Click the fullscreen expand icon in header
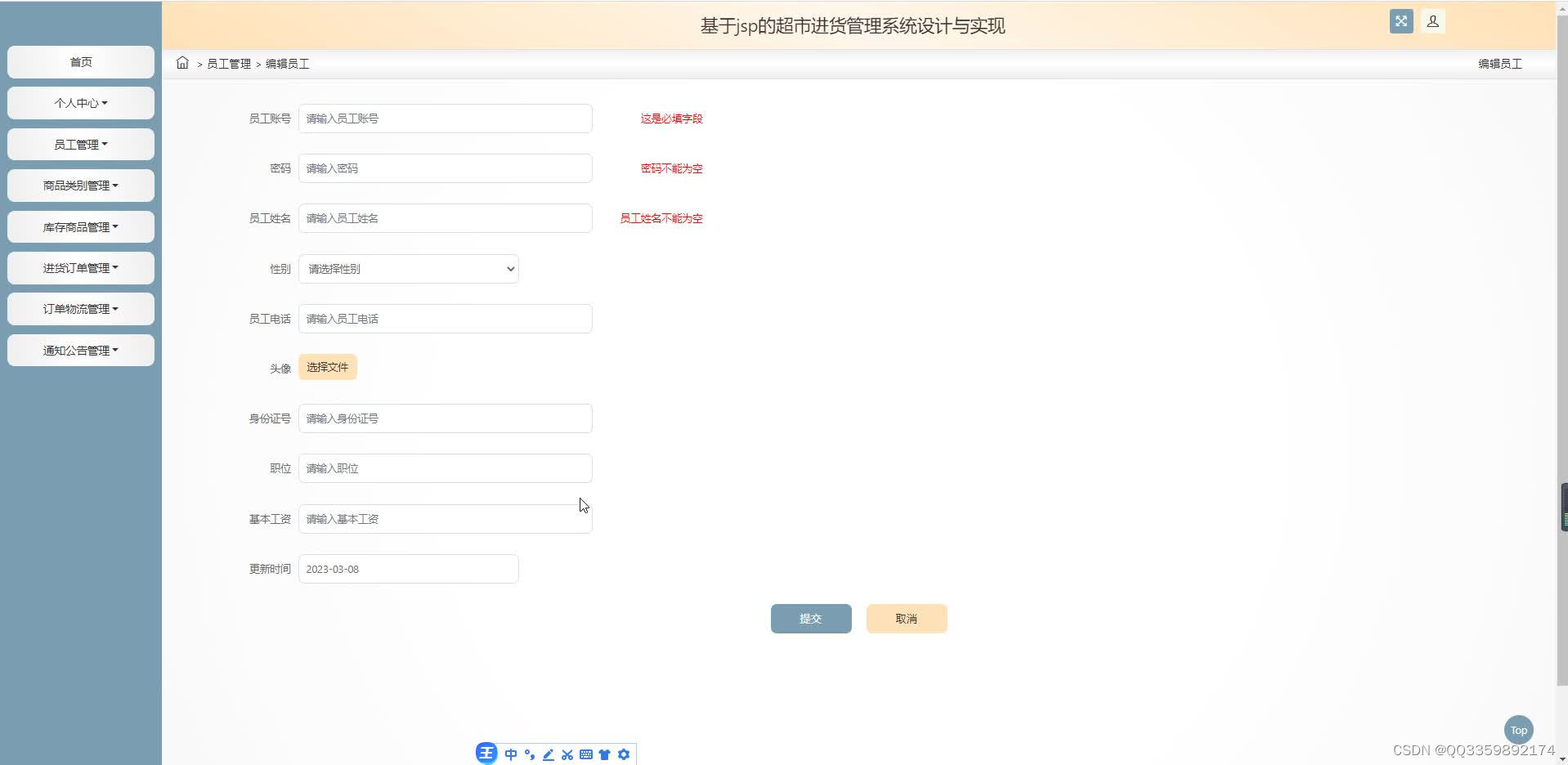The height and width of the screenshot is (765, 1568). point(1401,21)
